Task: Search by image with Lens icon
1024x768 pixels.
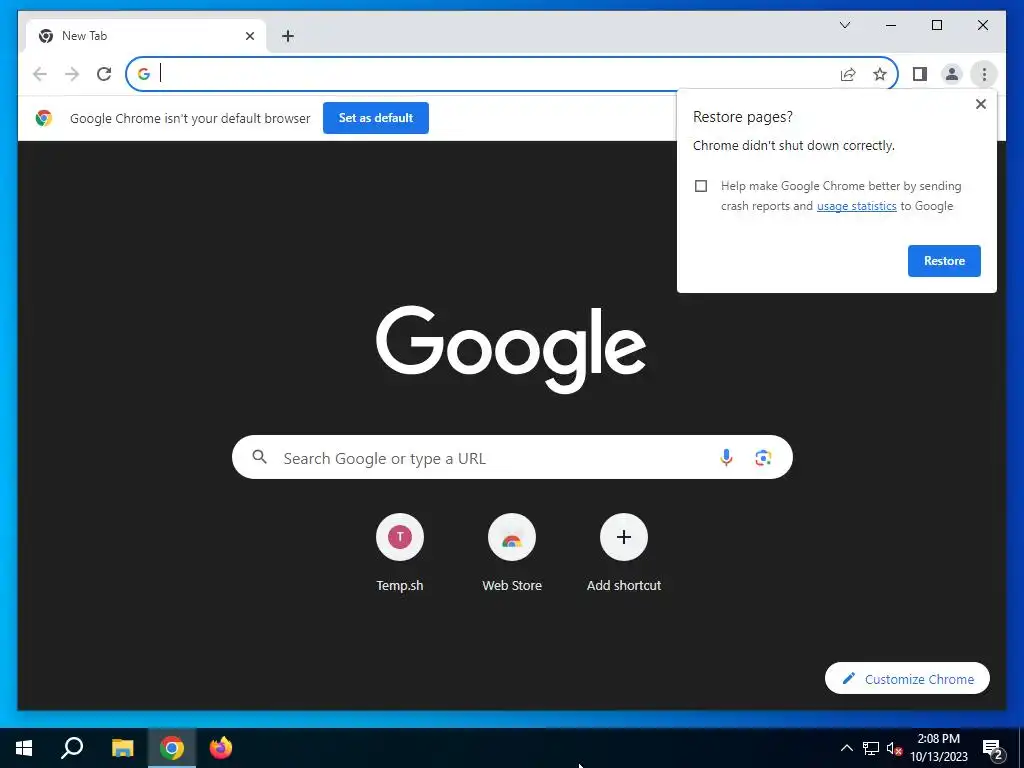Action: pyautogui.click(x=763, y=458)
